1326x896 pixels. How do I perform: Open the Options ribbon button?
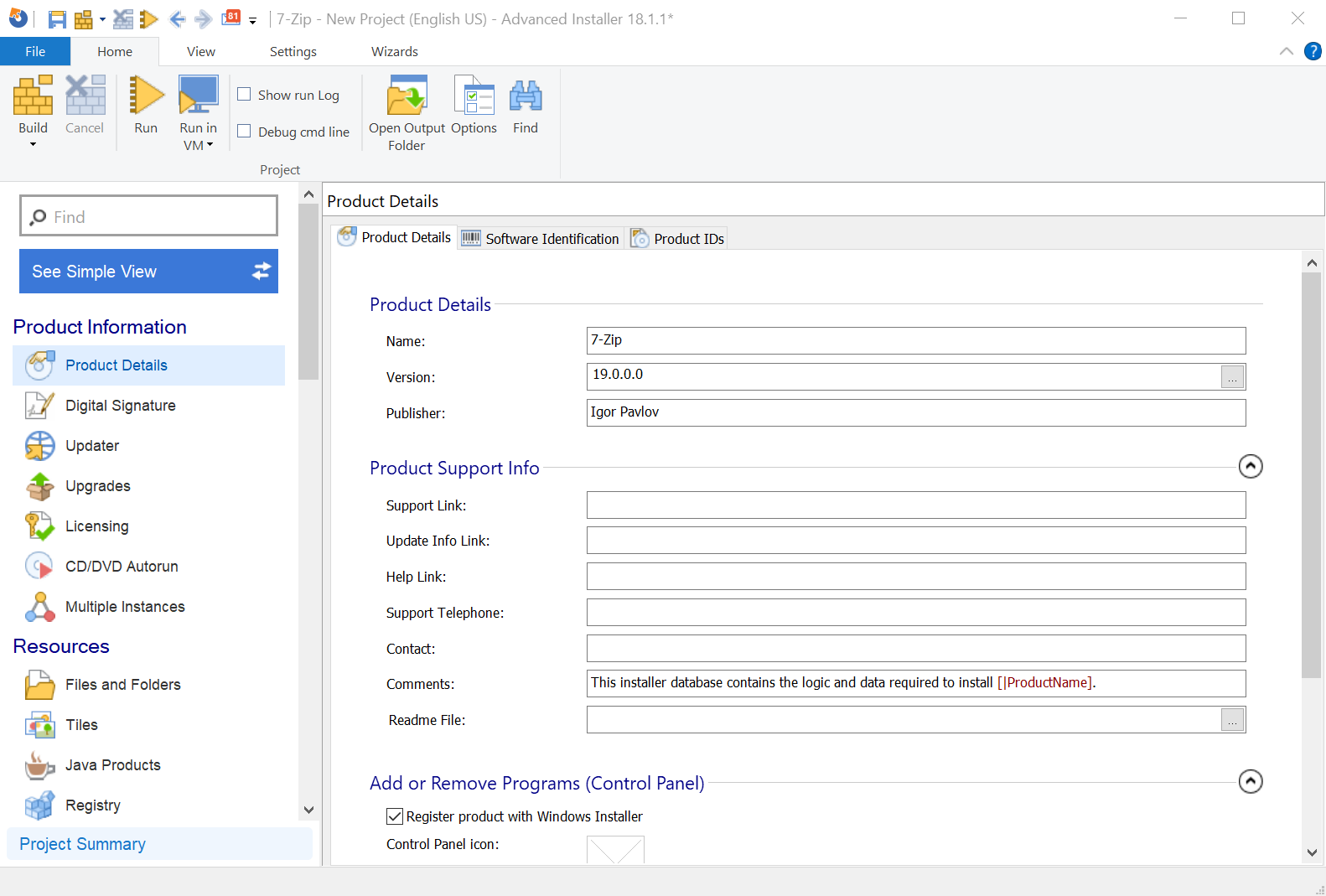[x=474, y=104]
